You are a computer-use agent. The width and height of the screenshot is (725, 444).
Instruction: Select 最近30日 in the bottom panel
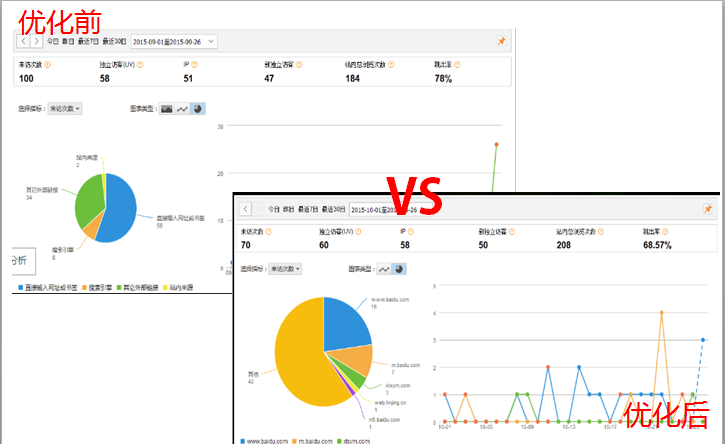[331, 210]
